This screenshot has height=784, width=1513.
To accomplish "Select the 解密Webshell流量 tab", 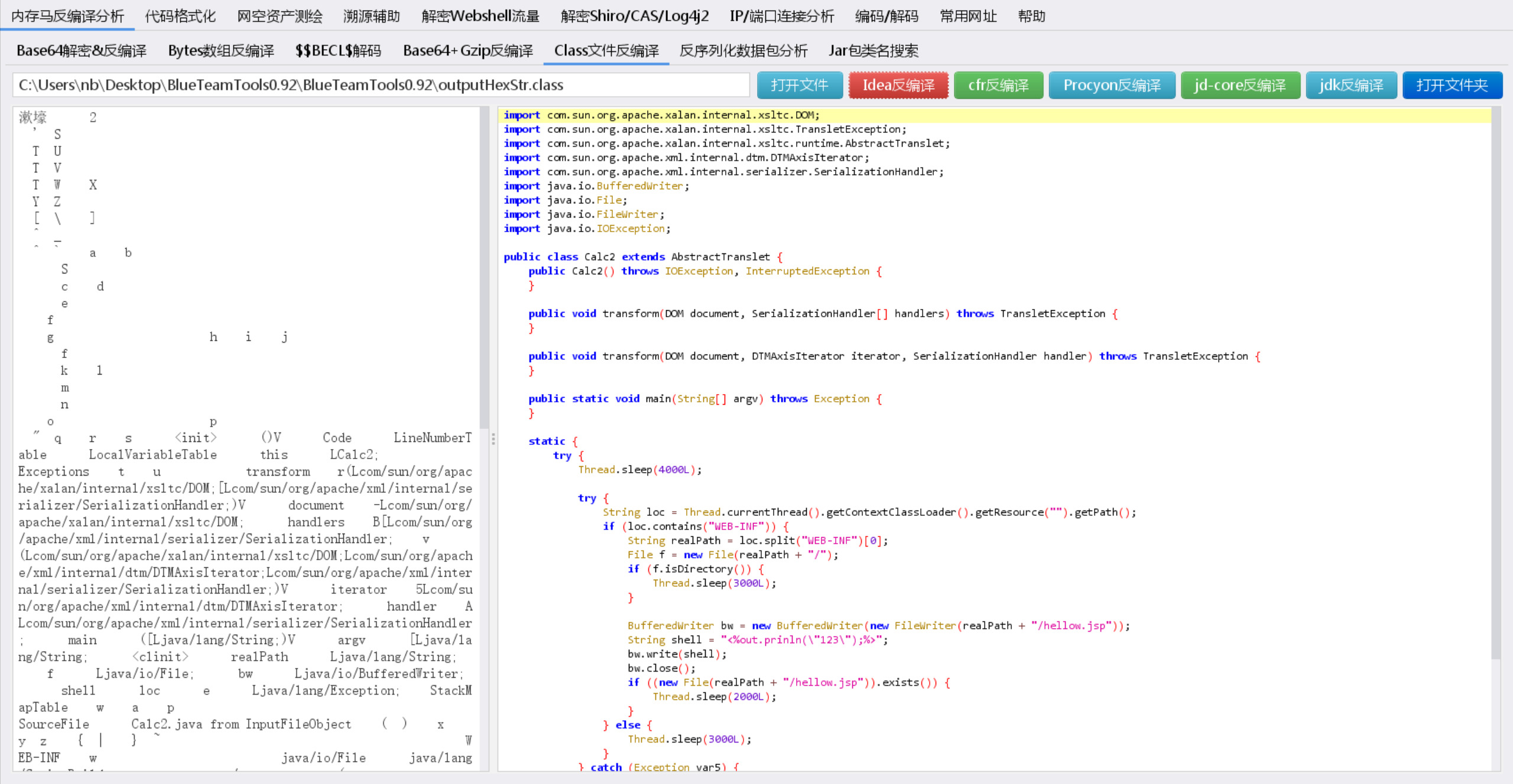I will point(480,16).
